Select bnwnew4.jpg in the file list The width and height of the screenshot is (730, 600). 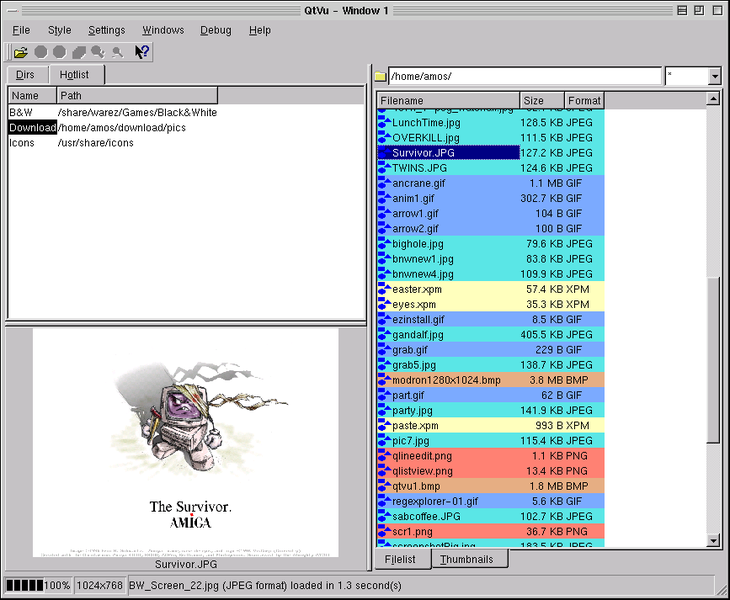[x=491, y=274]
